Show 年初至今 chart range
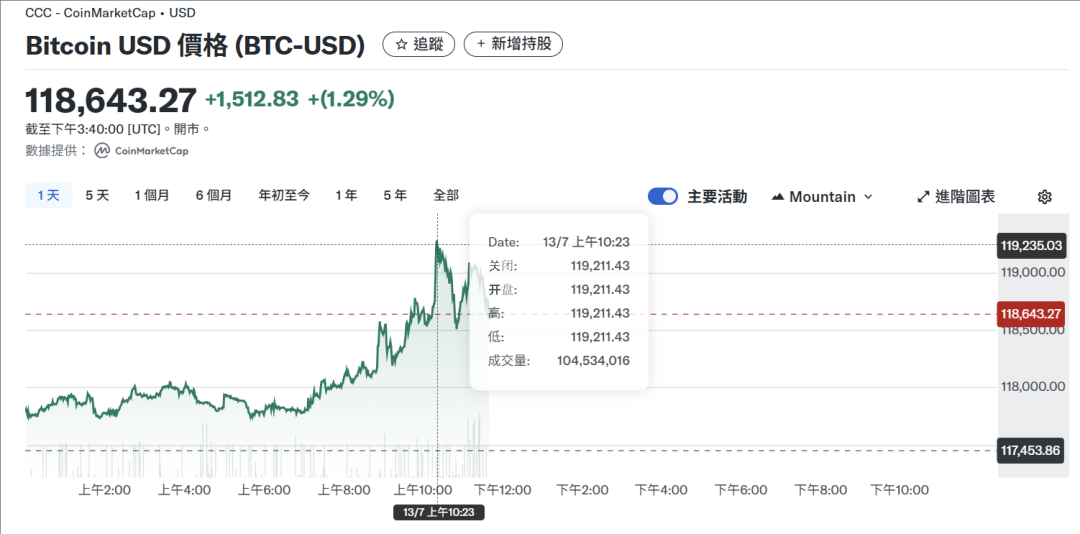 284,196
